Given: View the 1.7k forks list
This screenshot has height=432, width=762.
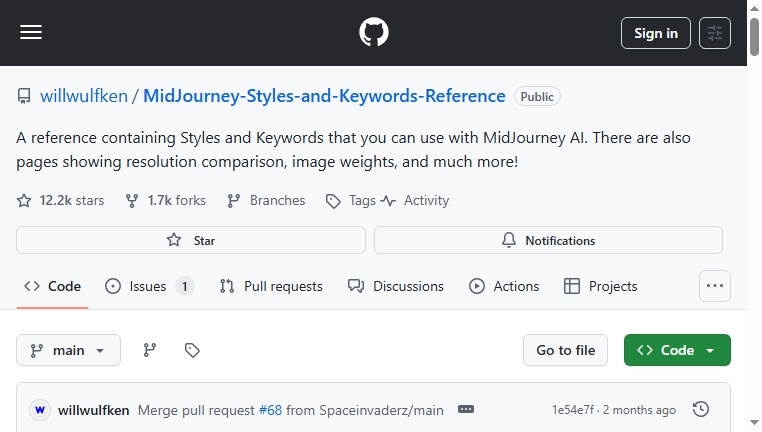Looking at the screenshot, I should (x=166, y=200).
